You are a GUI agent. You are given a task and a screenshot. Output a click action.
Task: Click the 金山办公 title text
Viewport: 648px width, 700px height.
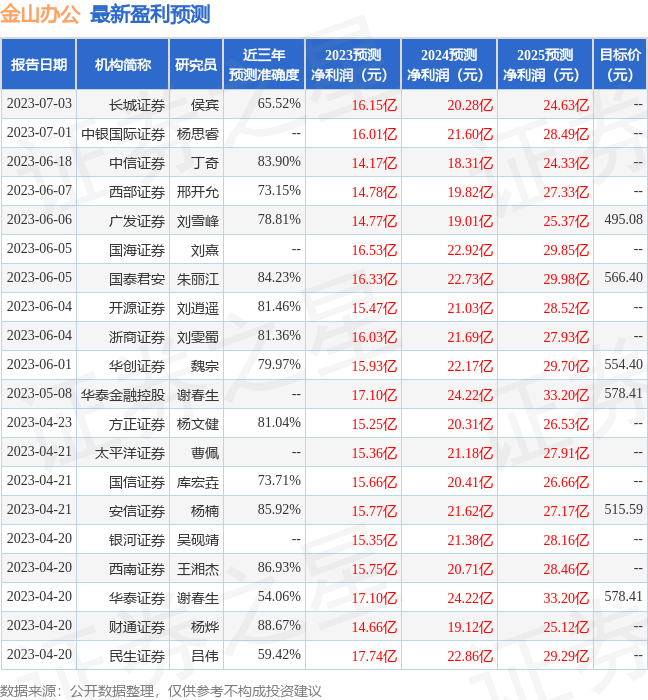40,14
